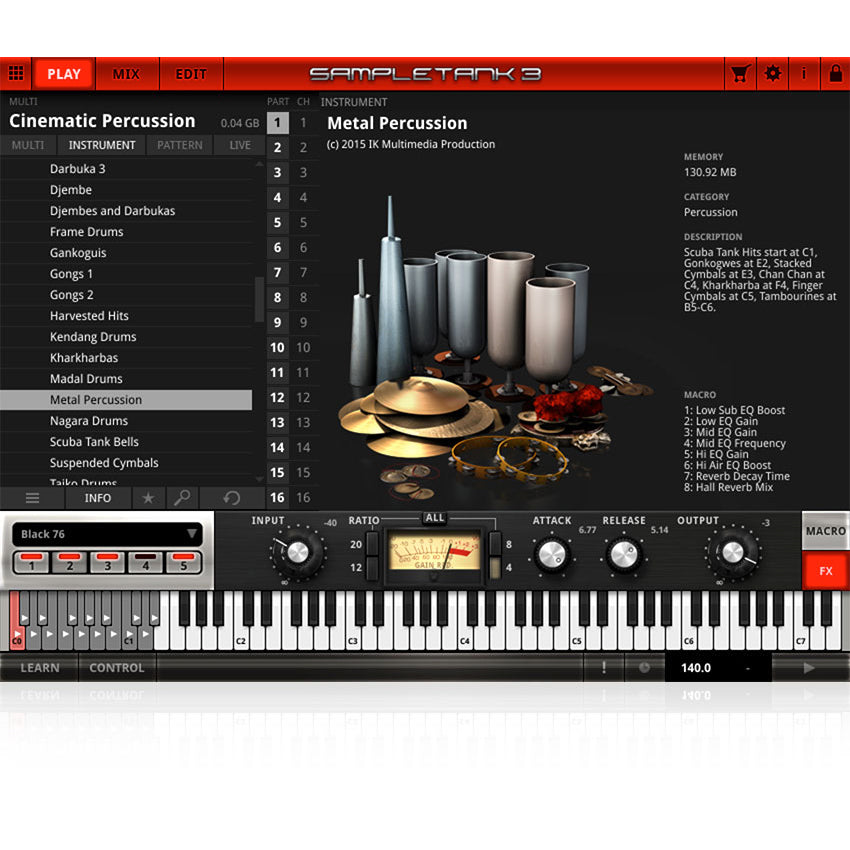Viewport: 850px width, 850px height.
Task: Open the instrument search magnifier
Action: click(180, 497)
